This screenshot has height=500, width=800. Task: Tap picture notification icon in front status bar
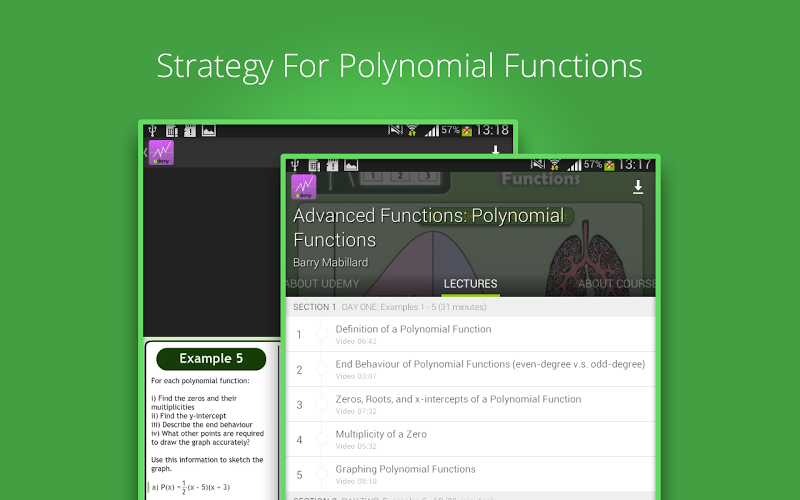(x=351, y=165)
